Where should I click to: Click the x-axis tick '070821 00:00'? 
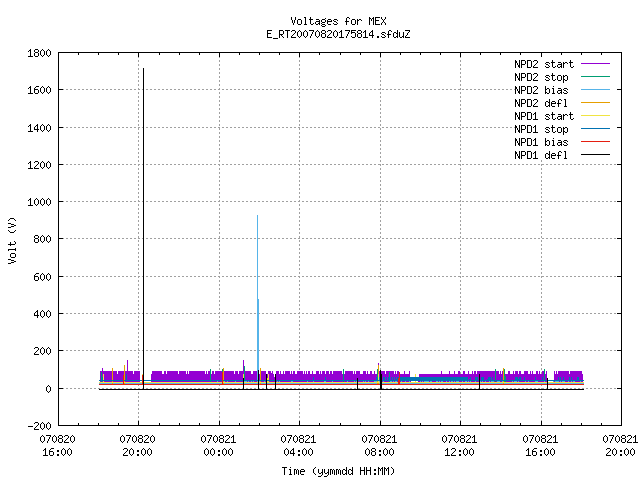coord(218,446)
